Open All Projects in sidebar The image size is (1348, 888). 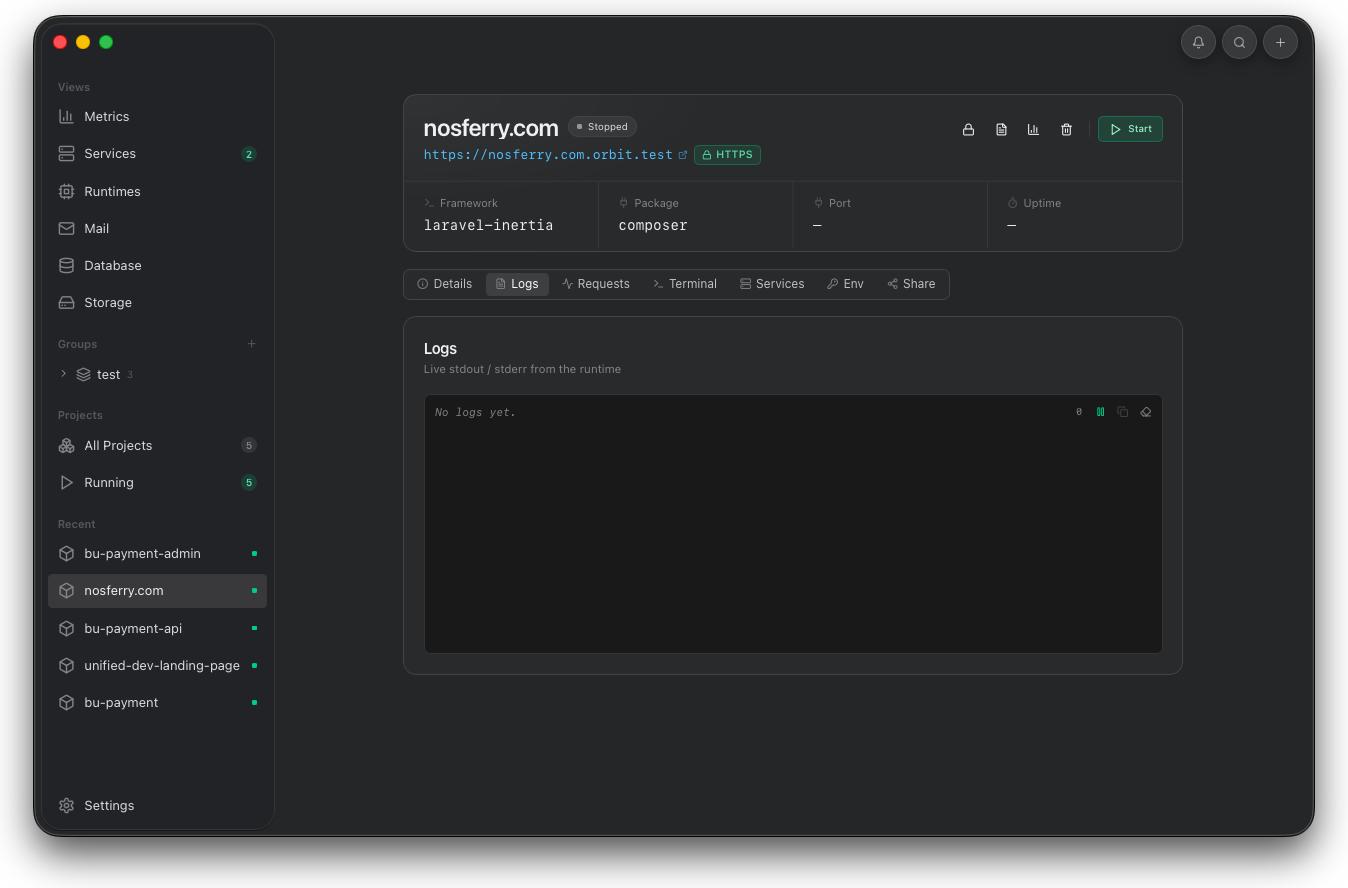(157, 445)
